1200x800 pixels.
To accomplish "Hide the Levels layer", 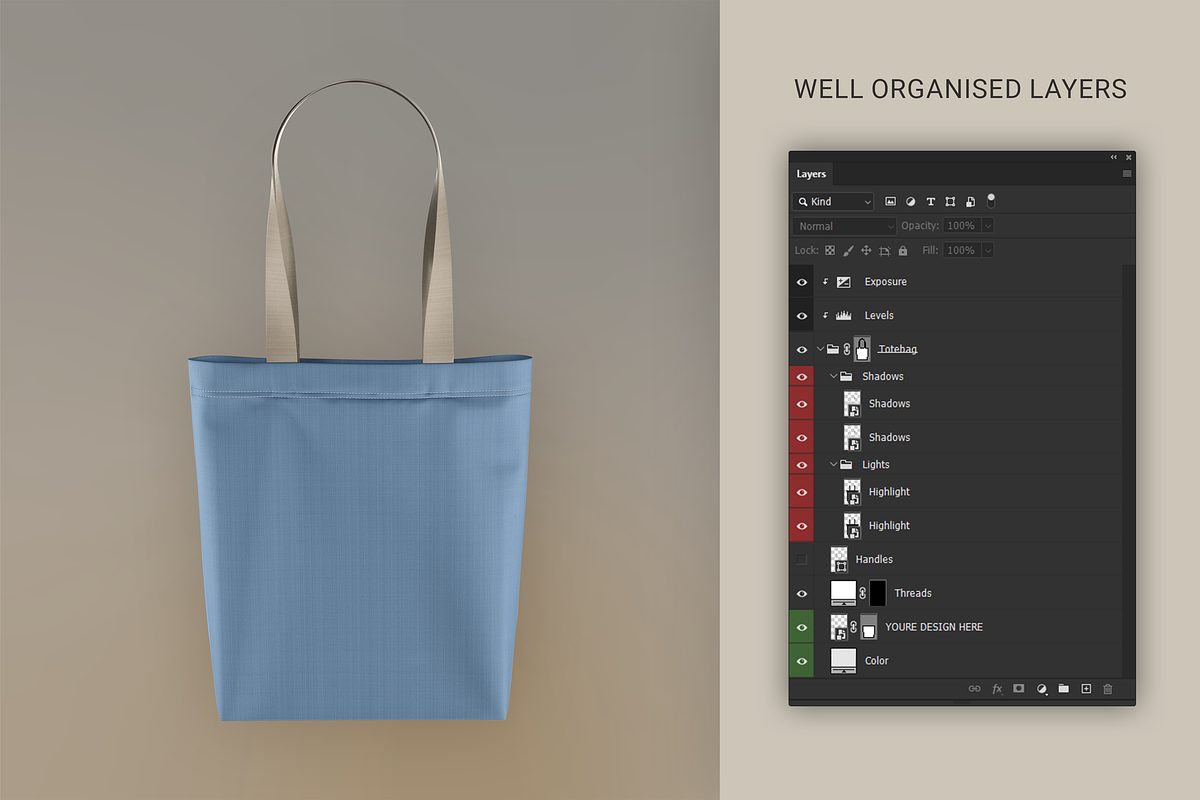I will tap(801, 315).
